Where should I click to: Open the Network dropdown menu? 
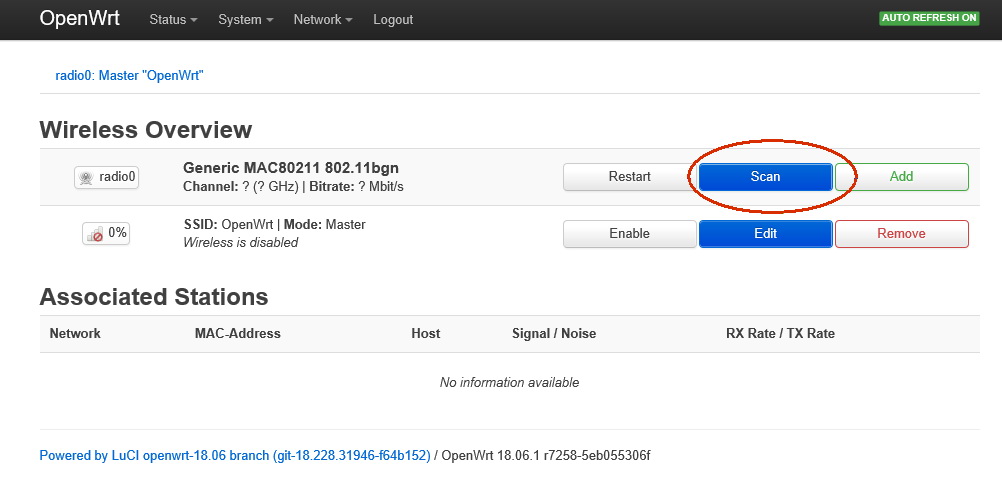coord(323,20)
